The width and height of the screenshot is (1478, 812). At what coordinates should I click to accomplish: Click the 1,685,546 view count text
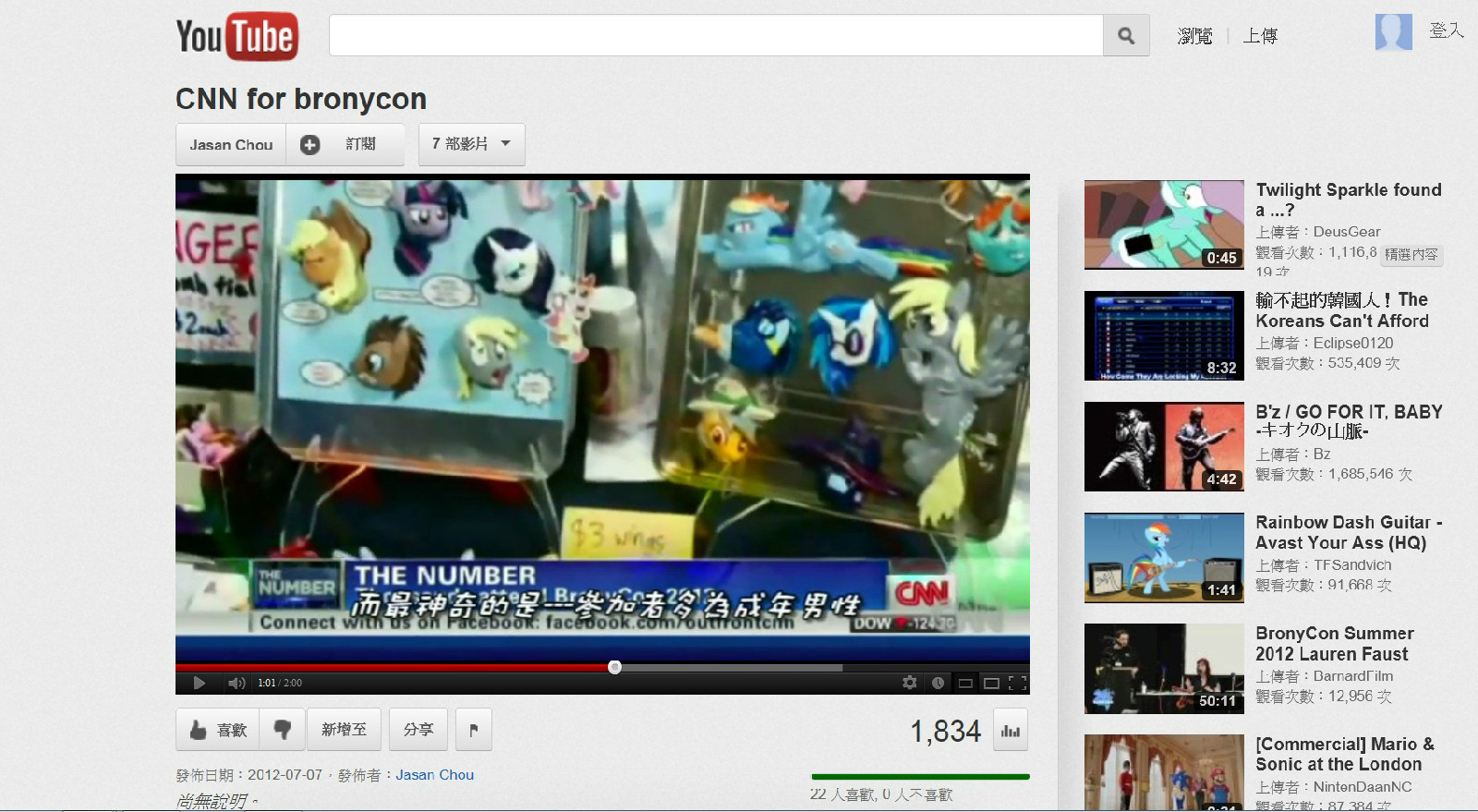(x=1334, y=475)
